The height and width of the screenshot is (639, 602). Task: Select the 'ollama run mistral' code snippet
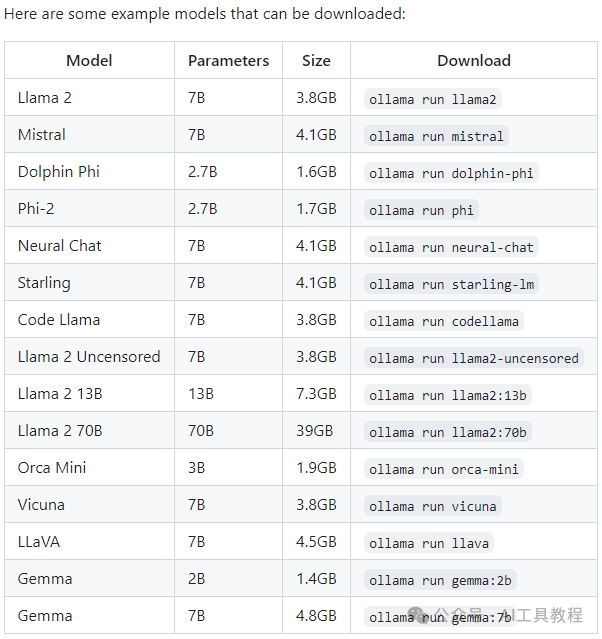(x=436, y=136)
